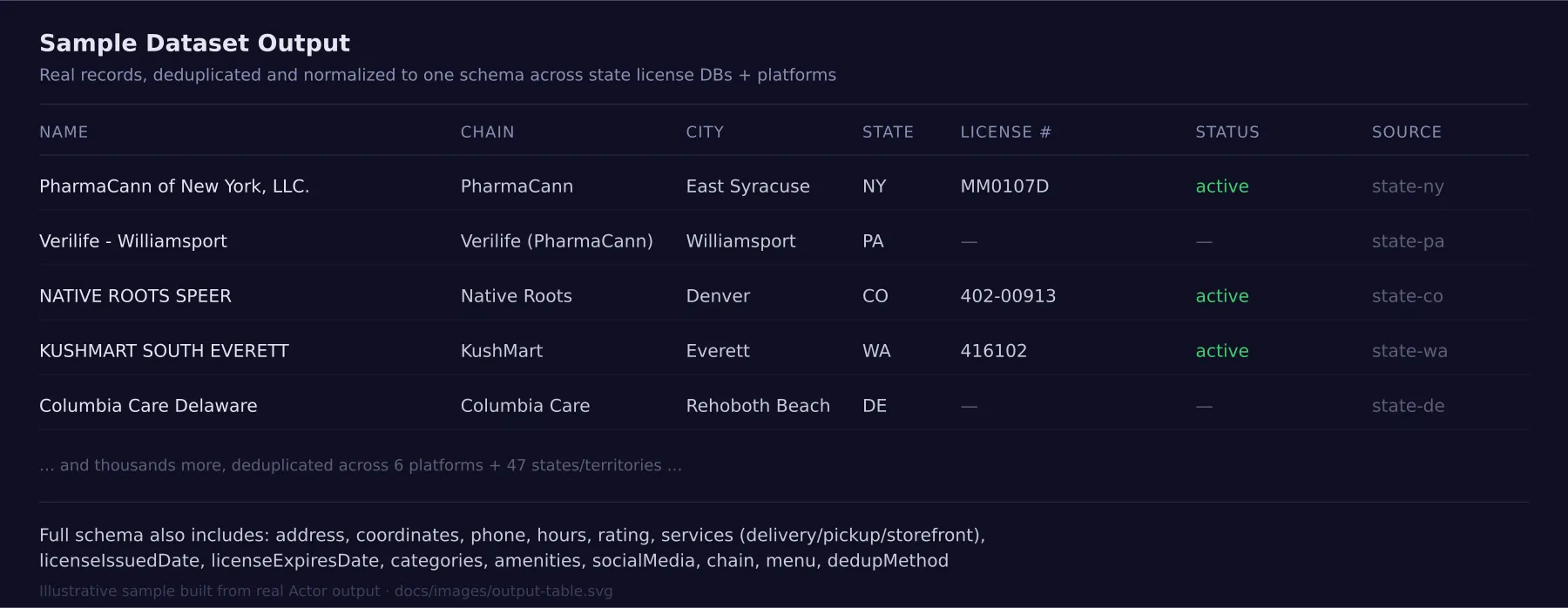
Task: Click the SOURCE column header
Action: coord(1407,132)
